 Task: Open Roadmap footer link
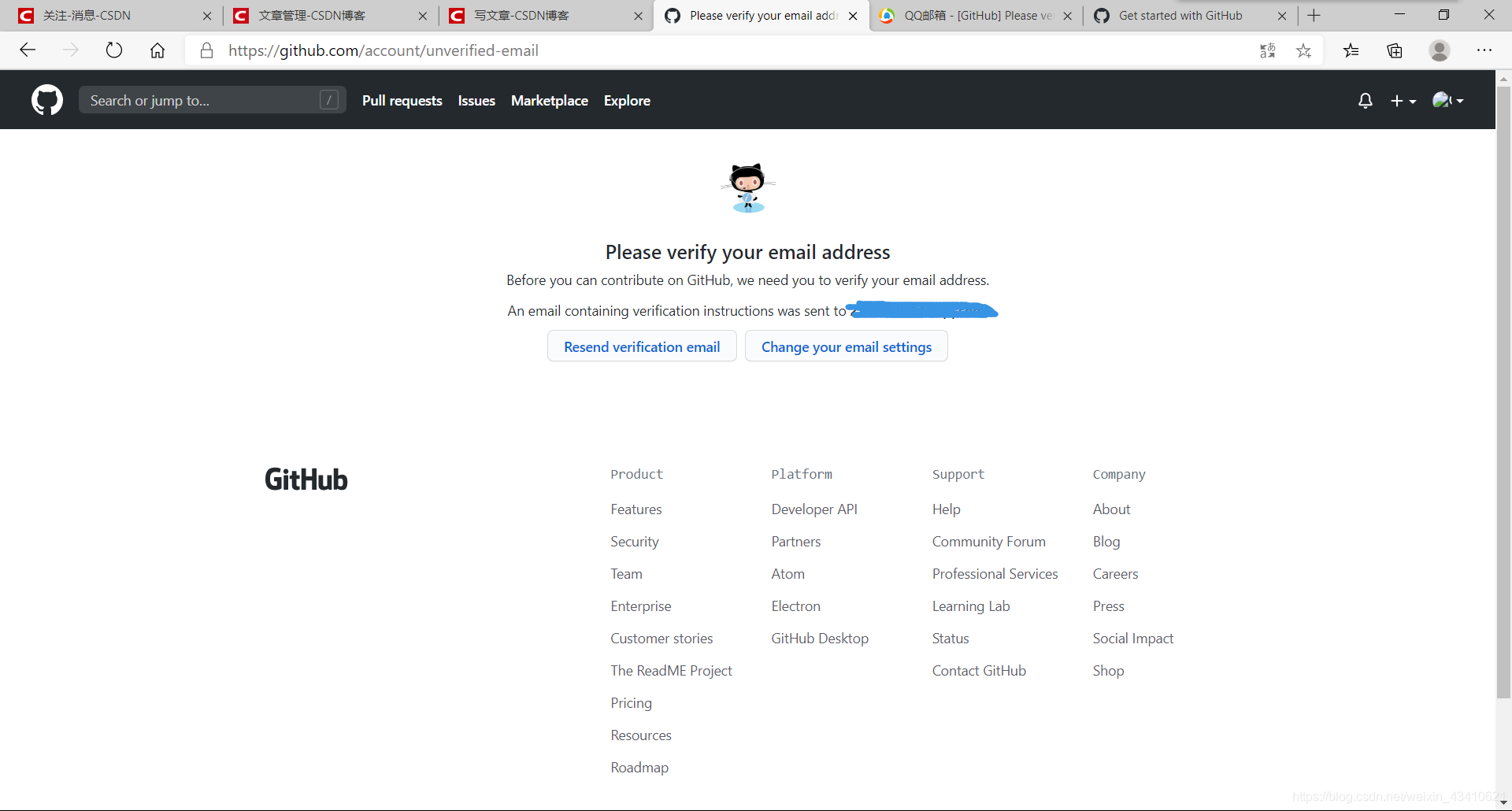pyautogui.click(x=639, y=768)
